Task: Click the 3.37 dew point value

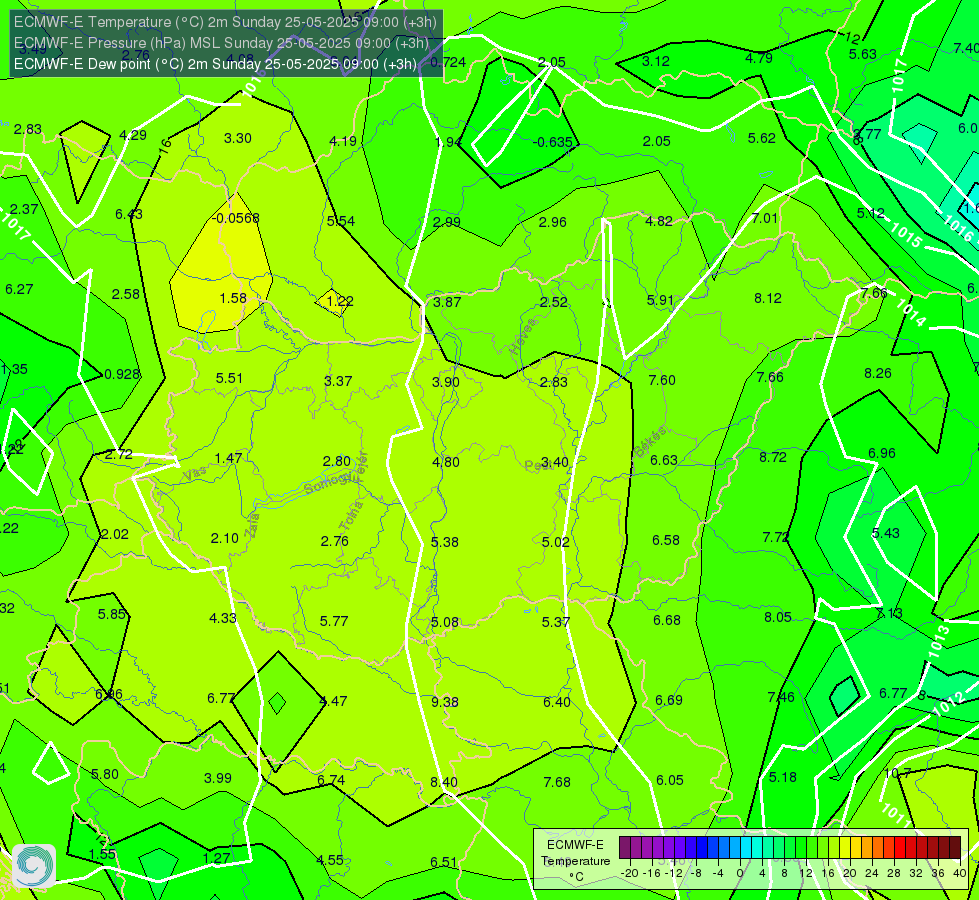Action: [x=338, y=381]
